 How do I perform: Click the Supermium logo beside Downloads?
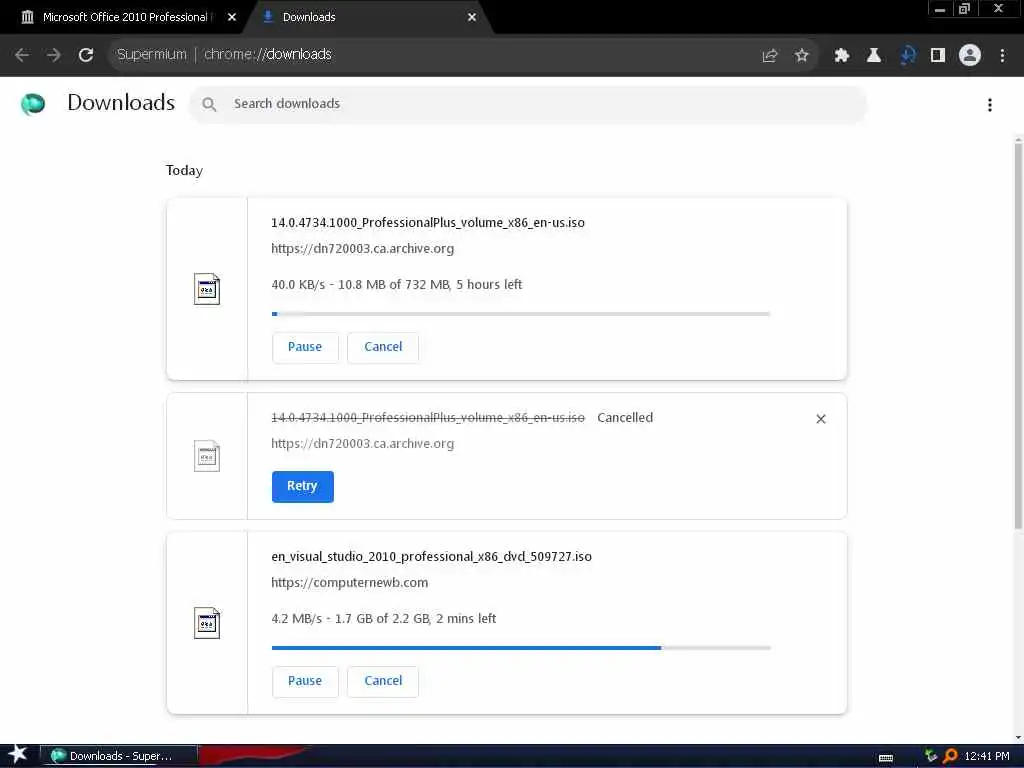click(x=33, y=103)
